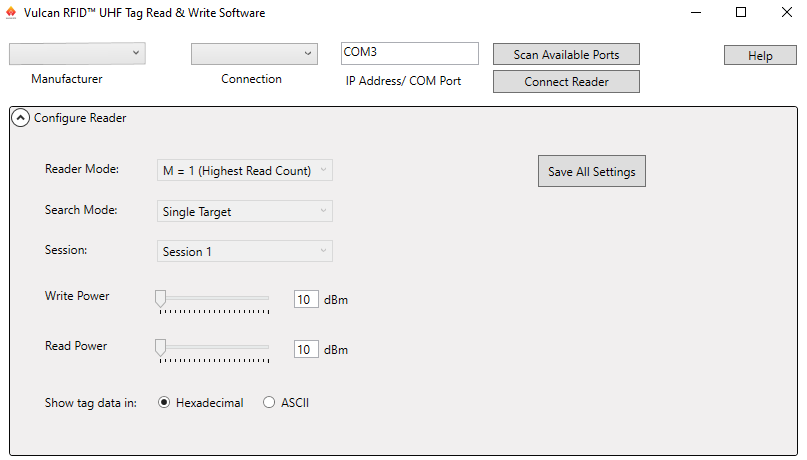The height and width of the screenshot is (460, 807).
Task: Expand the Reader Mode dropdown
Action: point(245,171)
